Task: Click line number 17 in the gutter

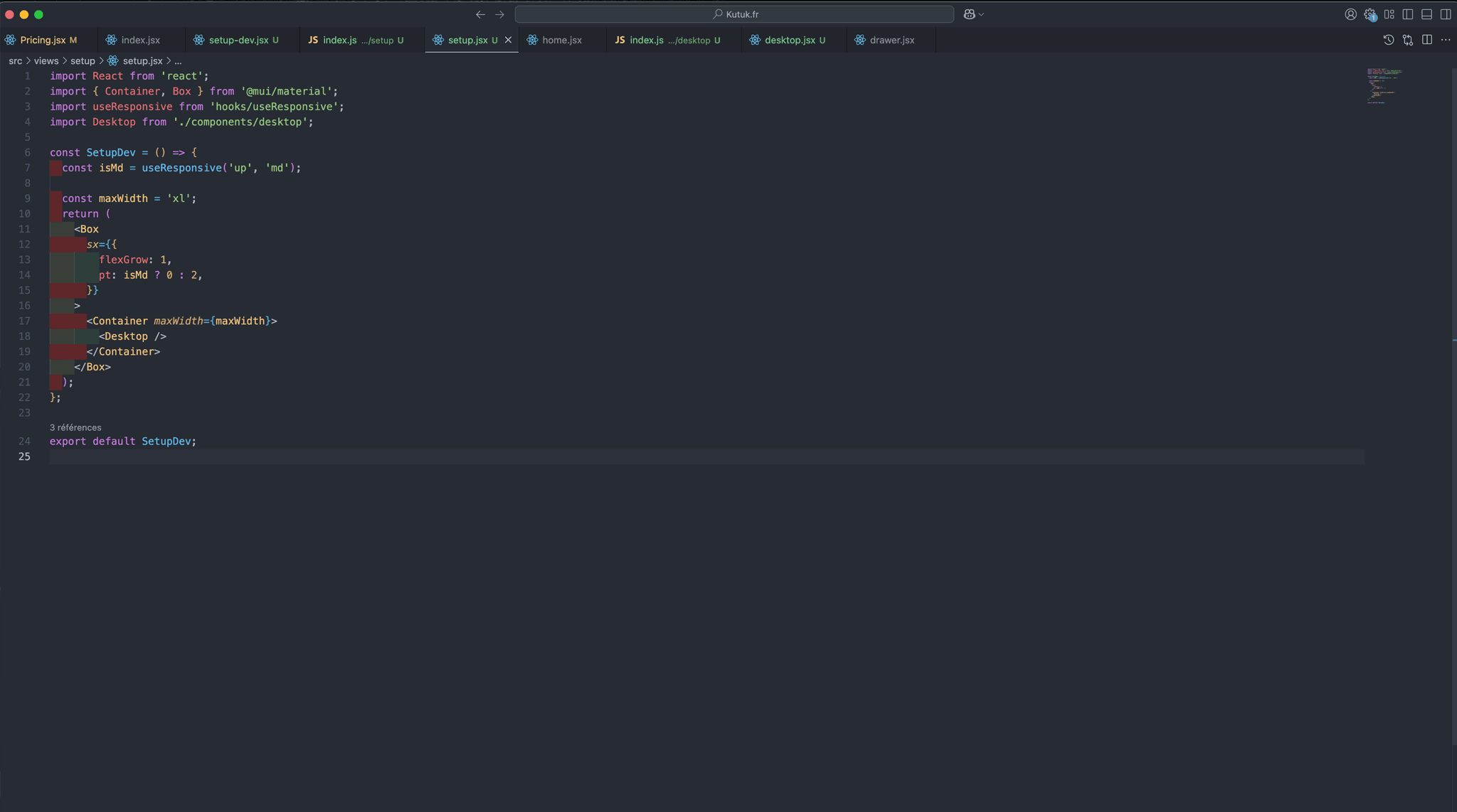Action: [x=24, y=321]
